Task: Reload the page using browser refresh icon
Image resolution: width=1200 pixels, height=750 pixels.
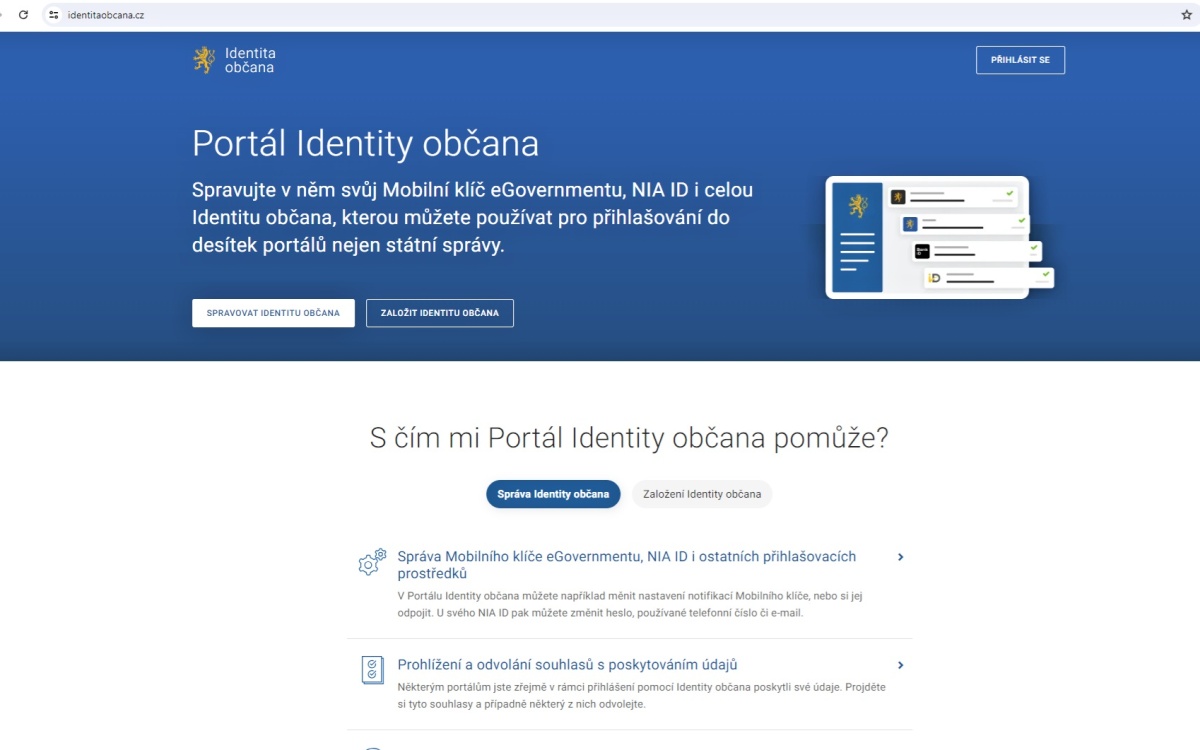Action: (x=23, y=15)
